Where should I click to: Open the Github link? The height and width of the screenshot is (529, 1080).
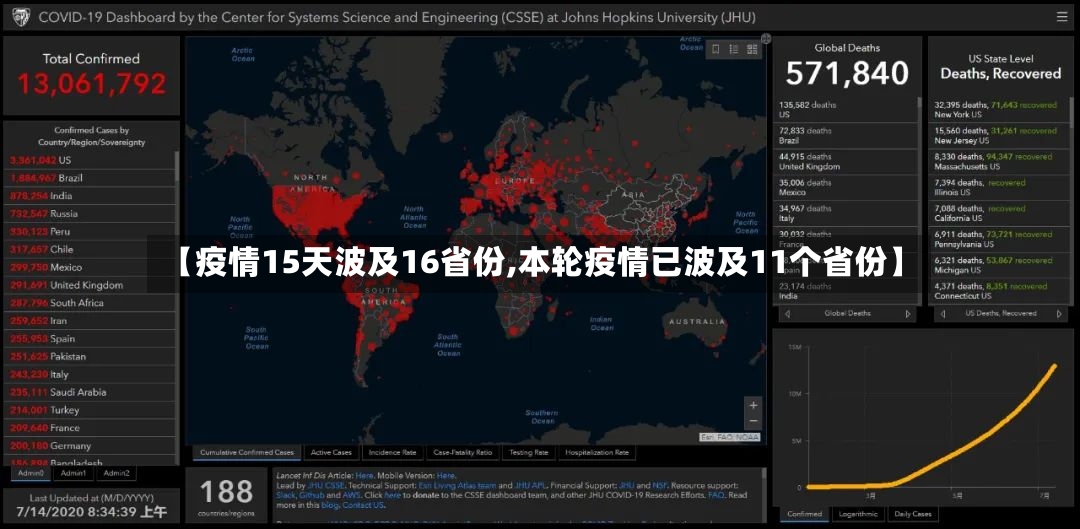tap(311, 495)
